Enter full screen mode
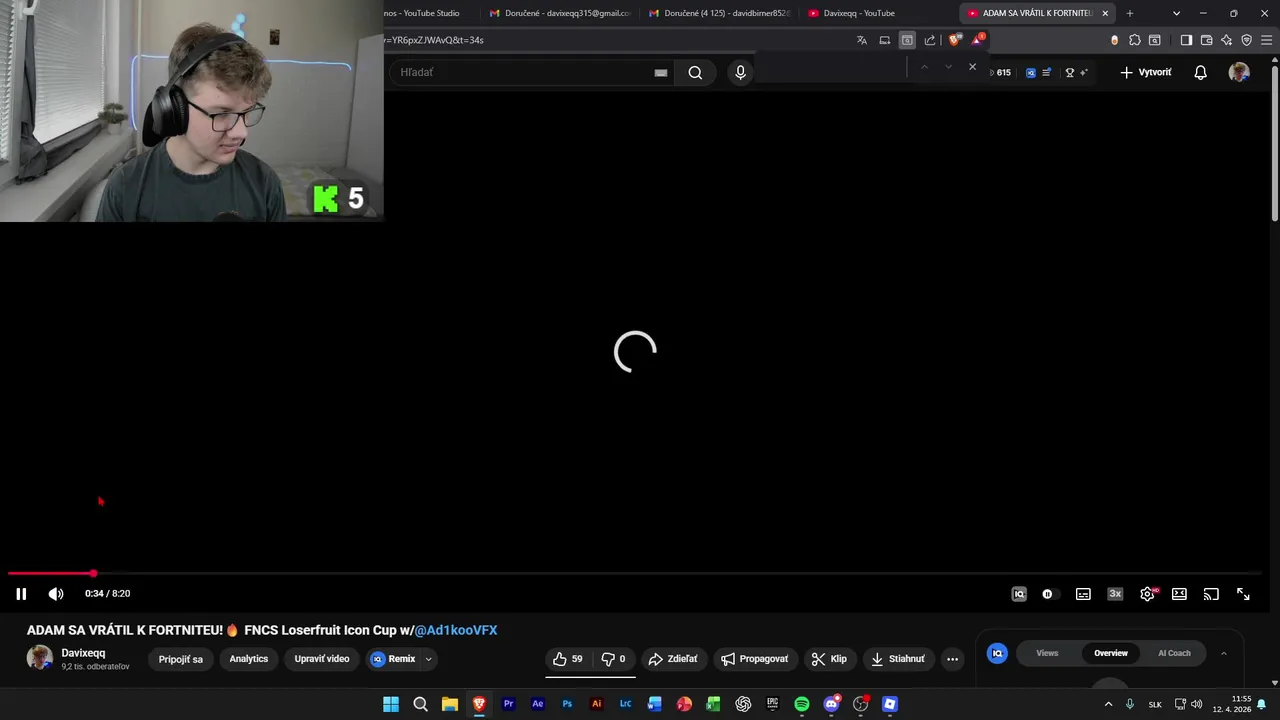The width and height of the screenshot is (1280, 720). pyautogui.click(x=1243, y=594)
